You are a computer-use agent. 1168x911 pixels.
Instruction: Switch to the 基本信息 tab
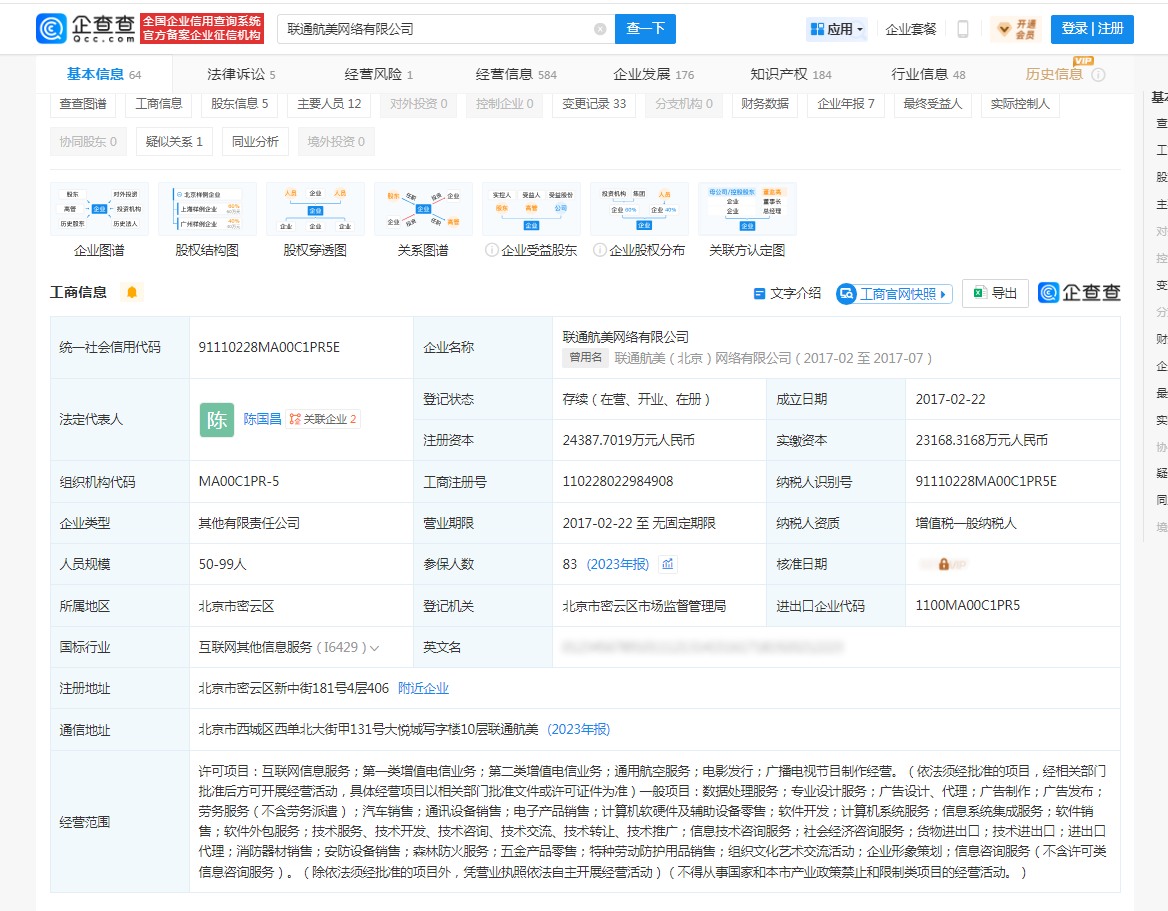tap(104, 74)
